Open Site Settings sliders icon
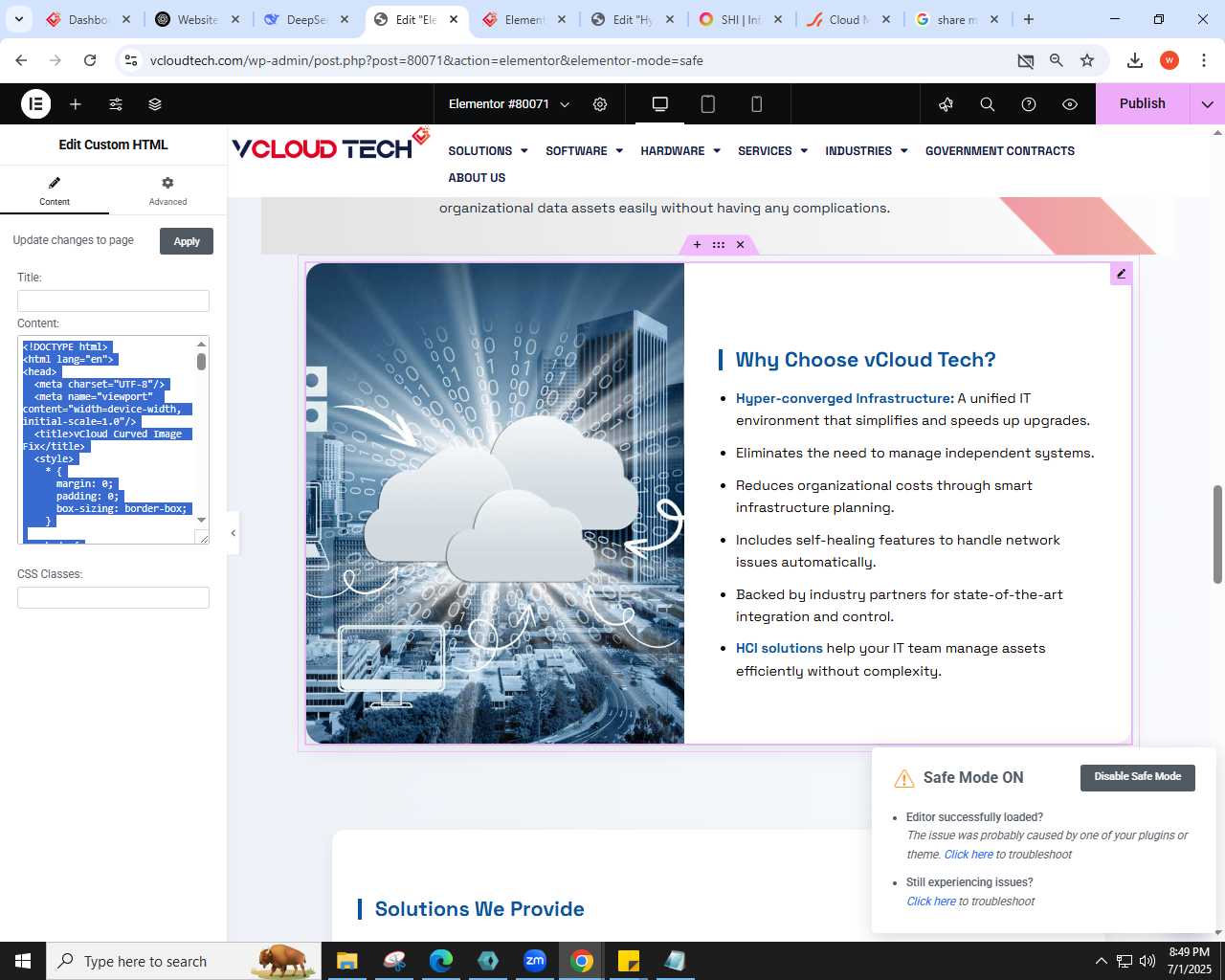The image size is (1225, 980). tap(116, 104)
